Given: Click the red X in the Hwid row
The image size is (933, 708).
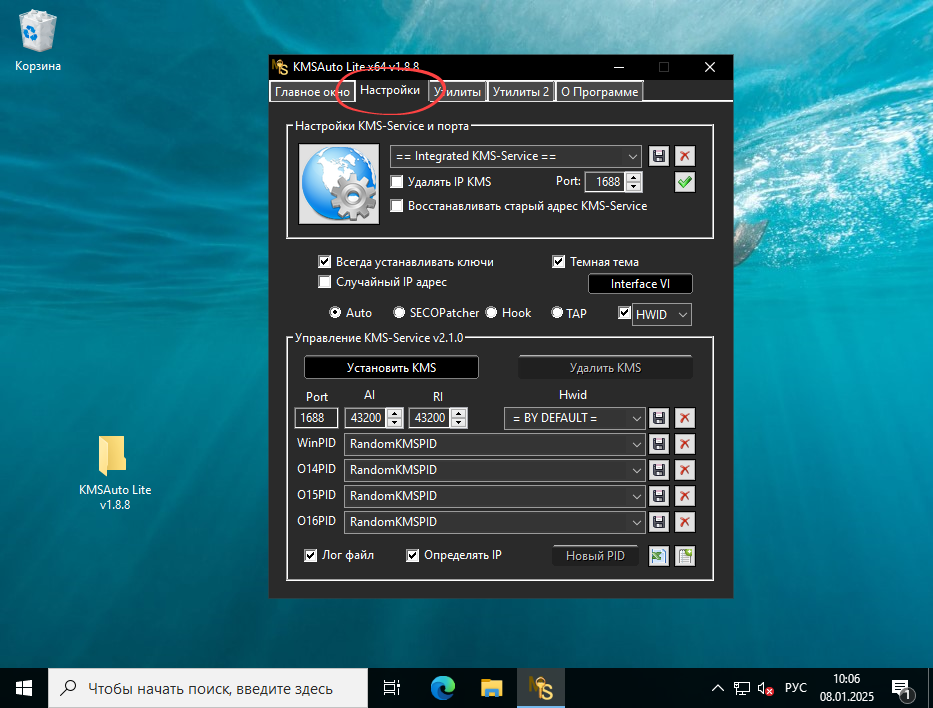Looking at the screenshot, I should point(685,418).
